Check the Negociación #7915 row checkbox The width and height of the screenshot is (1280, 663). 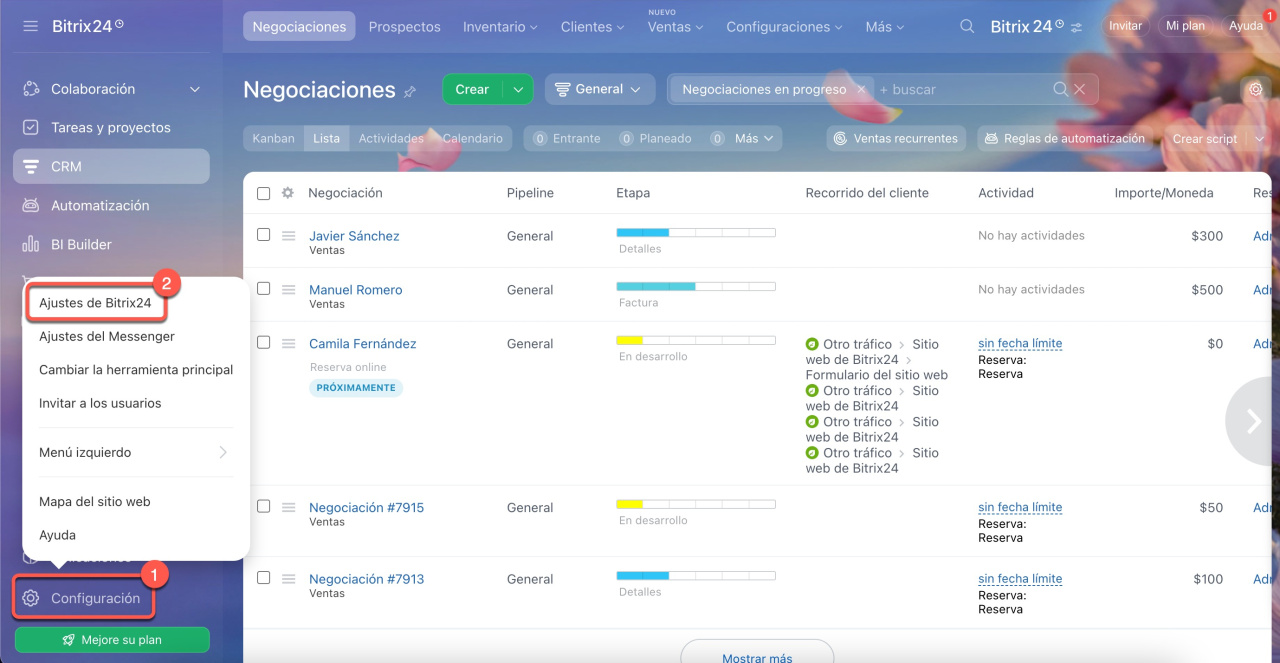tap(263, 507)
